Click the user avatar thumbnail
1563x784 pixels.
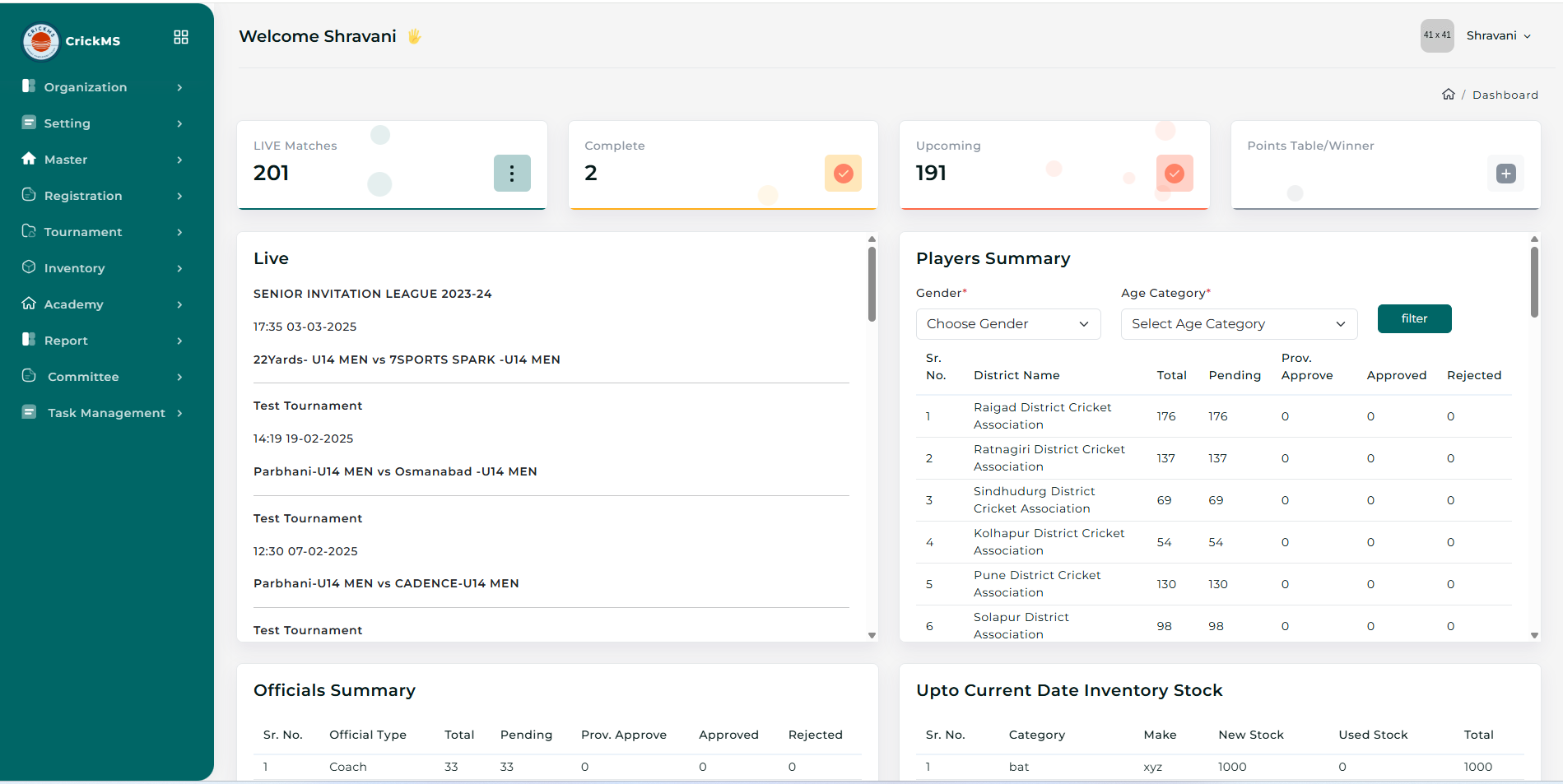1437,35
